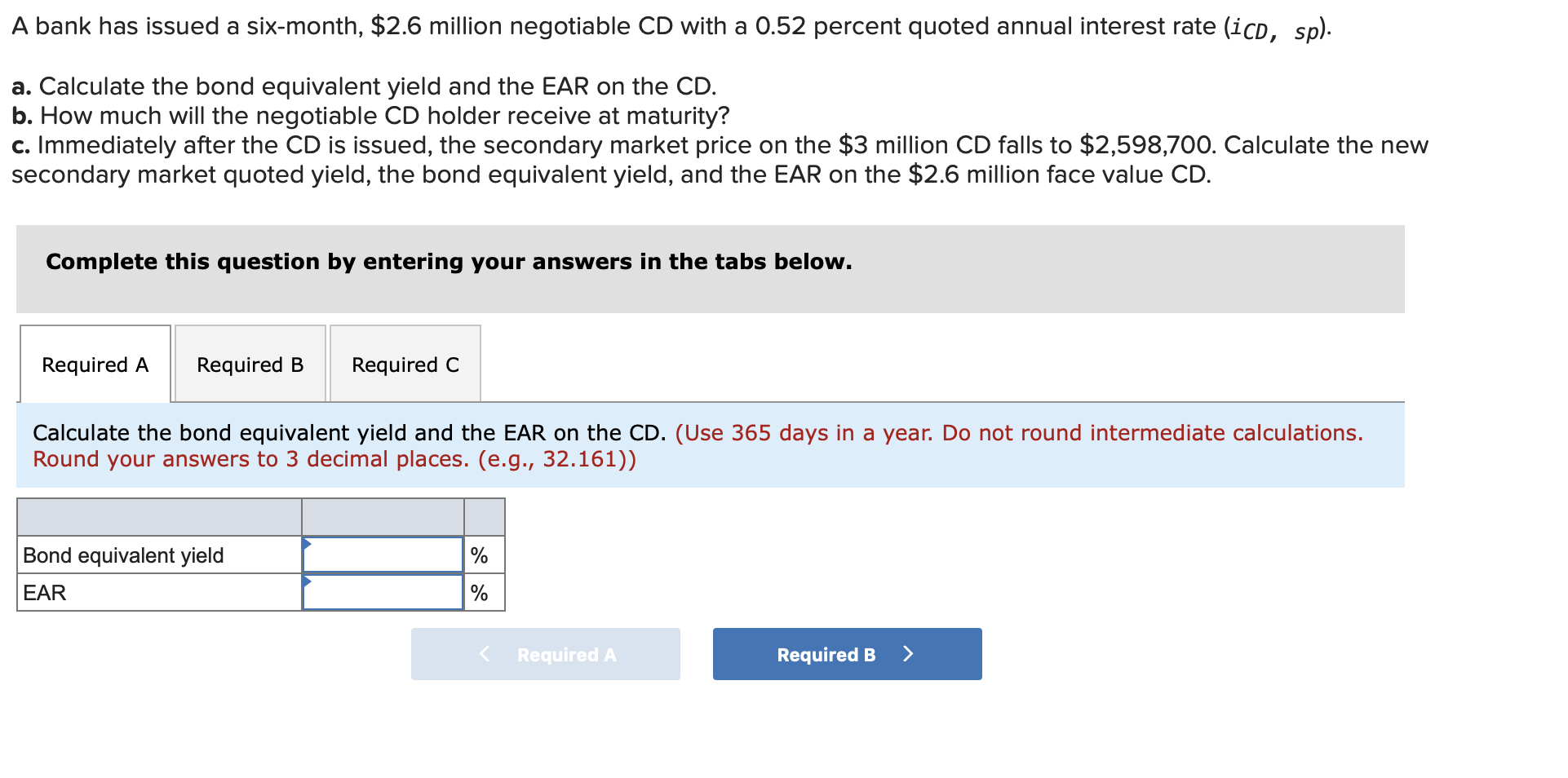Open the Required C tab
Screen dimensions: 1568x778
405,364
